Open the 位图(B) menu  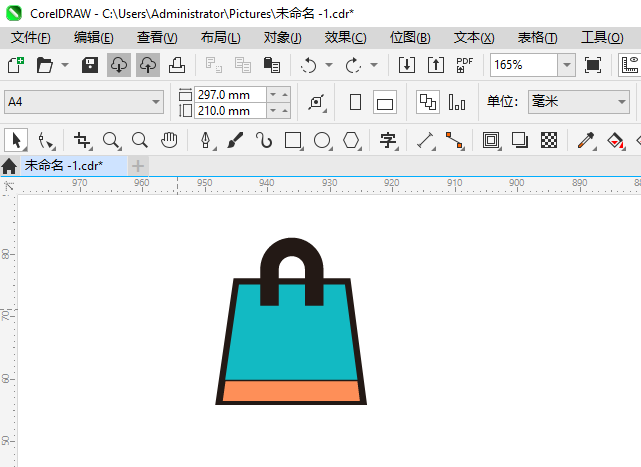(410, 38)
